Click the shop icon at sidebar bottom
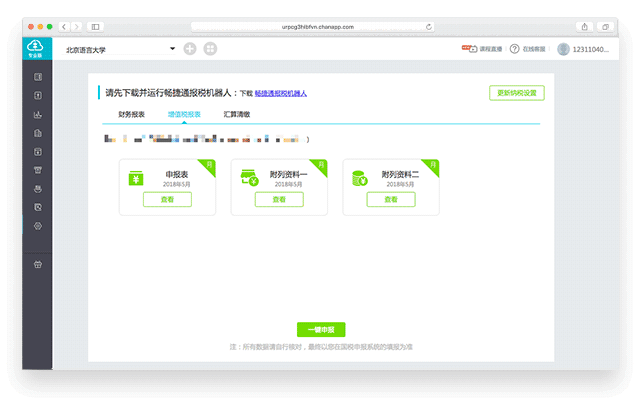Image resolution: width=640 pixels, height=405 pixels. [38, 265]
